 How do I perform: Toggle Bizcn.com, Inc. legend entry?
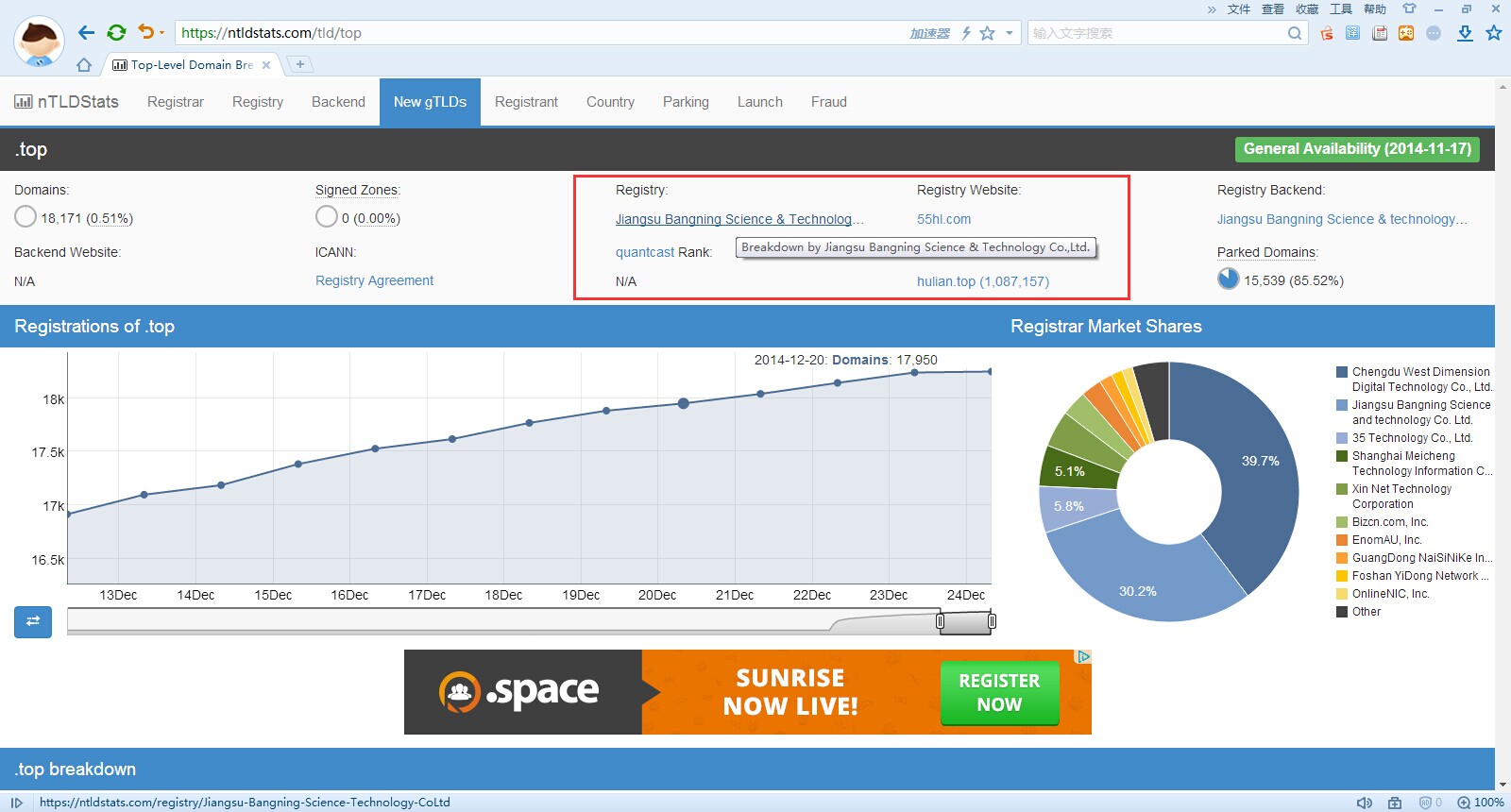tap(1389, 522)
